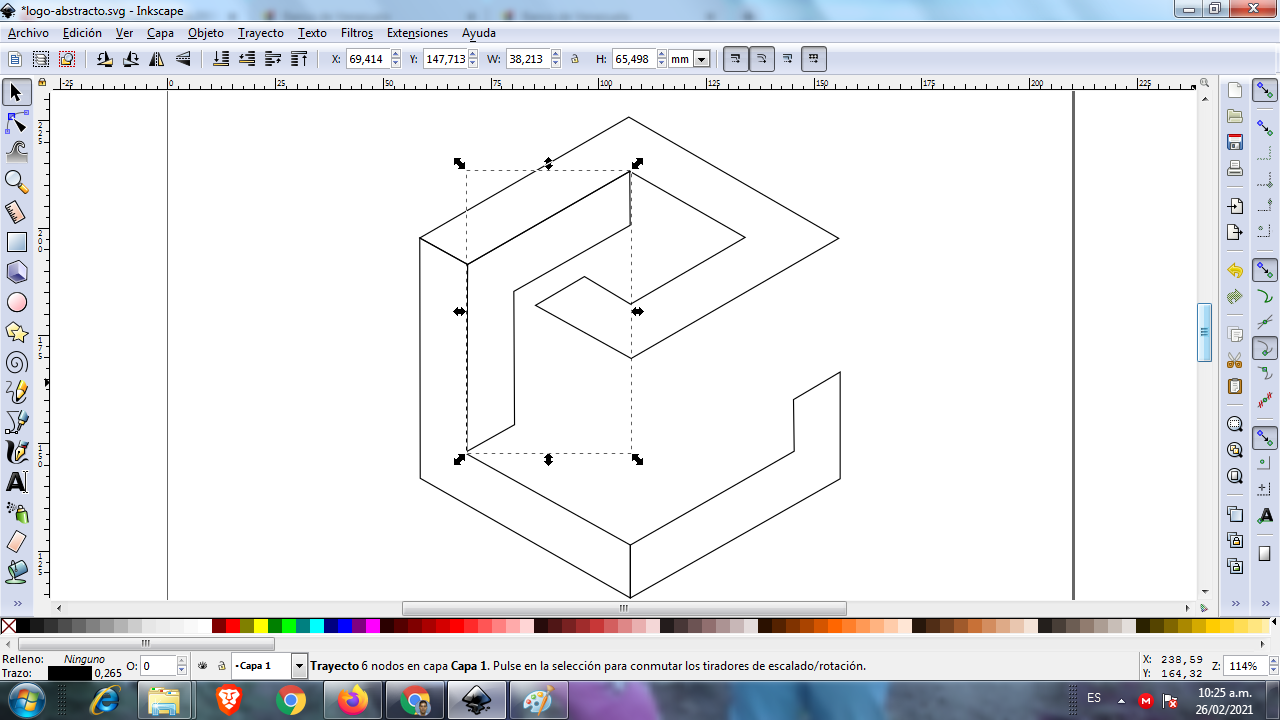Click Print document icon

coord(1235,168)
